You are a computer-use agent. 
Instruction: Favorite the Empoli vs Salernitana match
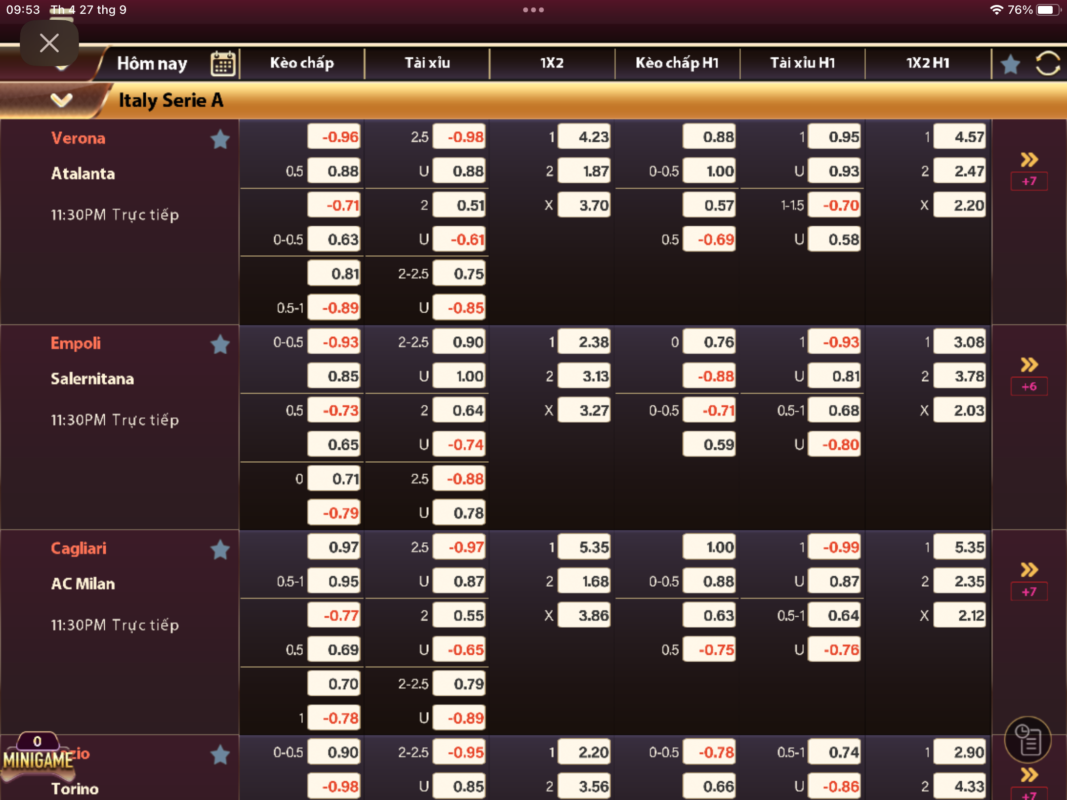pyautogui.click(x=220, y=345)
